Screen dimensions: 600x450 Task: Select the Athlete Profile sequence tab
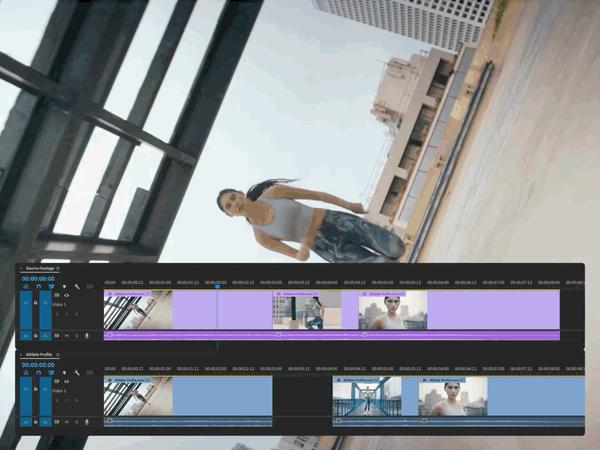click(39, 354)
